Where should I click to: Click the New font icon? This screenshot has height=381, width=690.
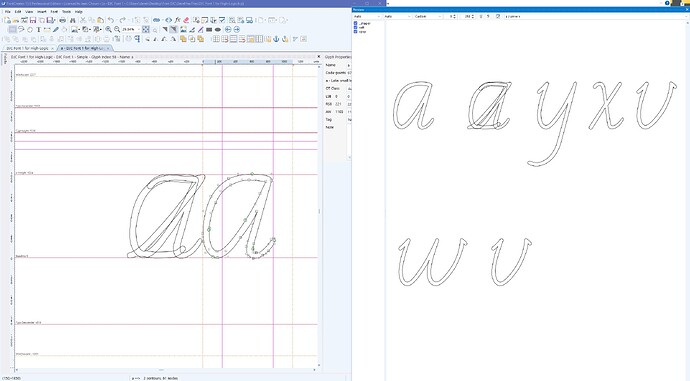pyautogui.click(x=7, y=20)
